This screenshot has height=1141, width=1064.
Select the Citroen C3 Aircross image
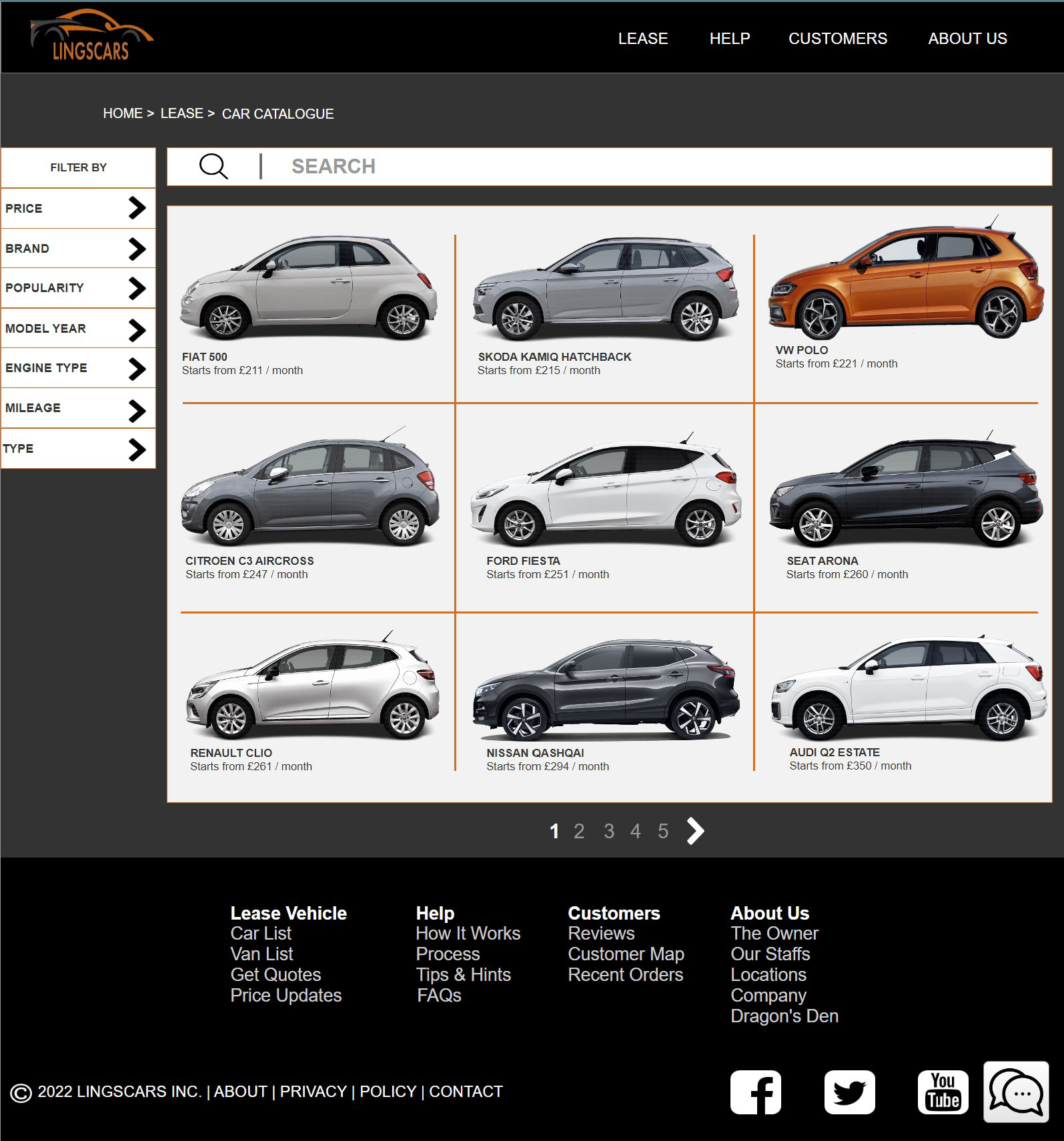tap(310, 488)
